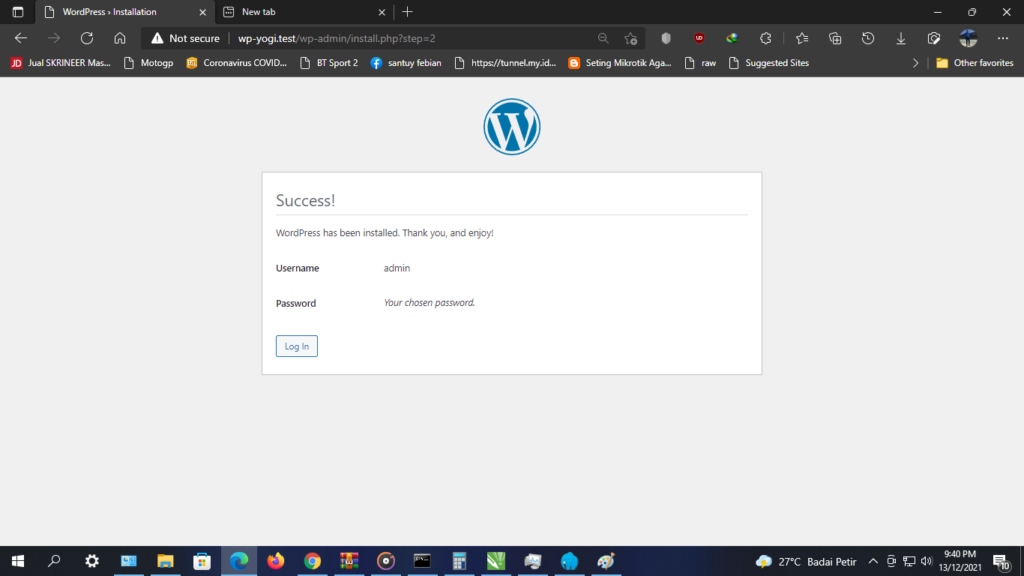The image size is (1024, 576).
Task: Open a new browser tab
Action: [x=407, y=12]
